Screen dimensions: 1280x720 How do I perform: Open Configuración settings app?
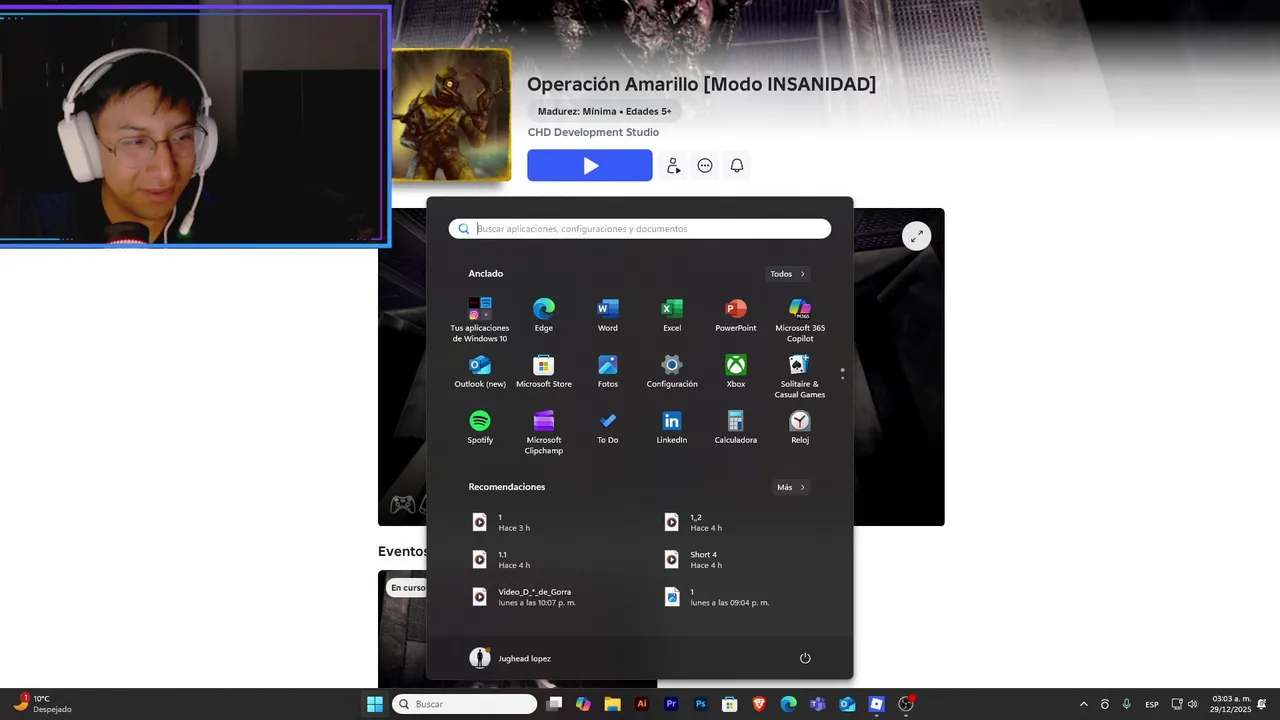click(x=671, y=371)
